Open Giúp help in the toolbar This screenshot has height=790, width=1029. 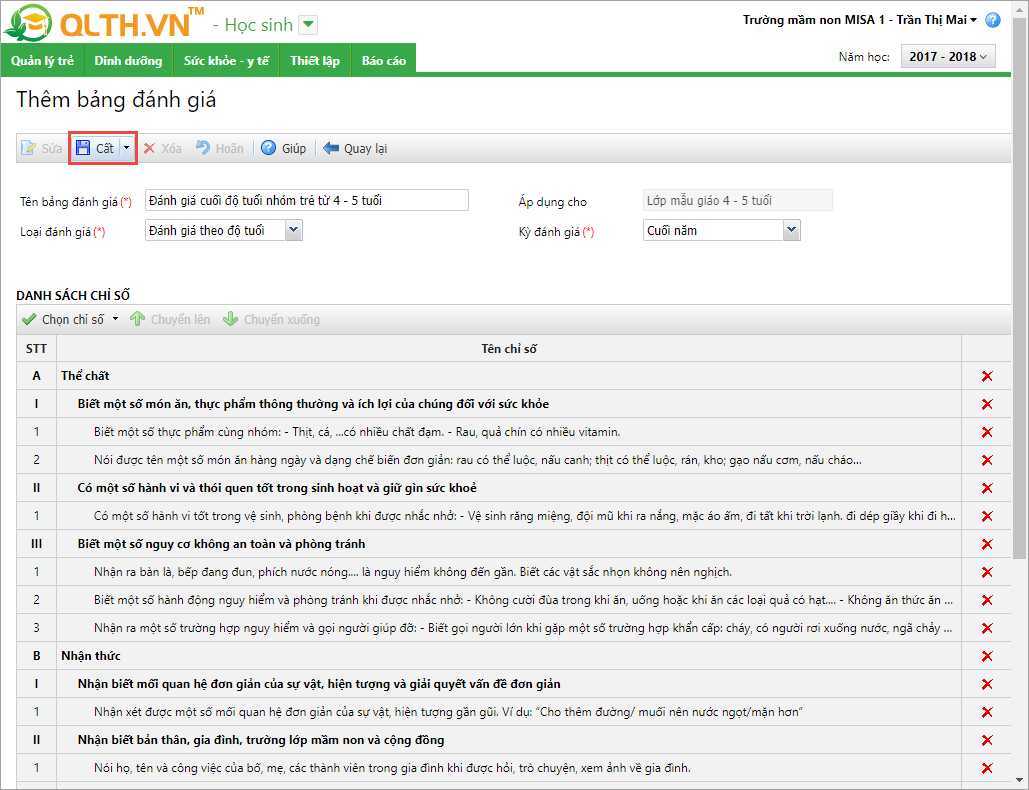[x=283, y=148]
